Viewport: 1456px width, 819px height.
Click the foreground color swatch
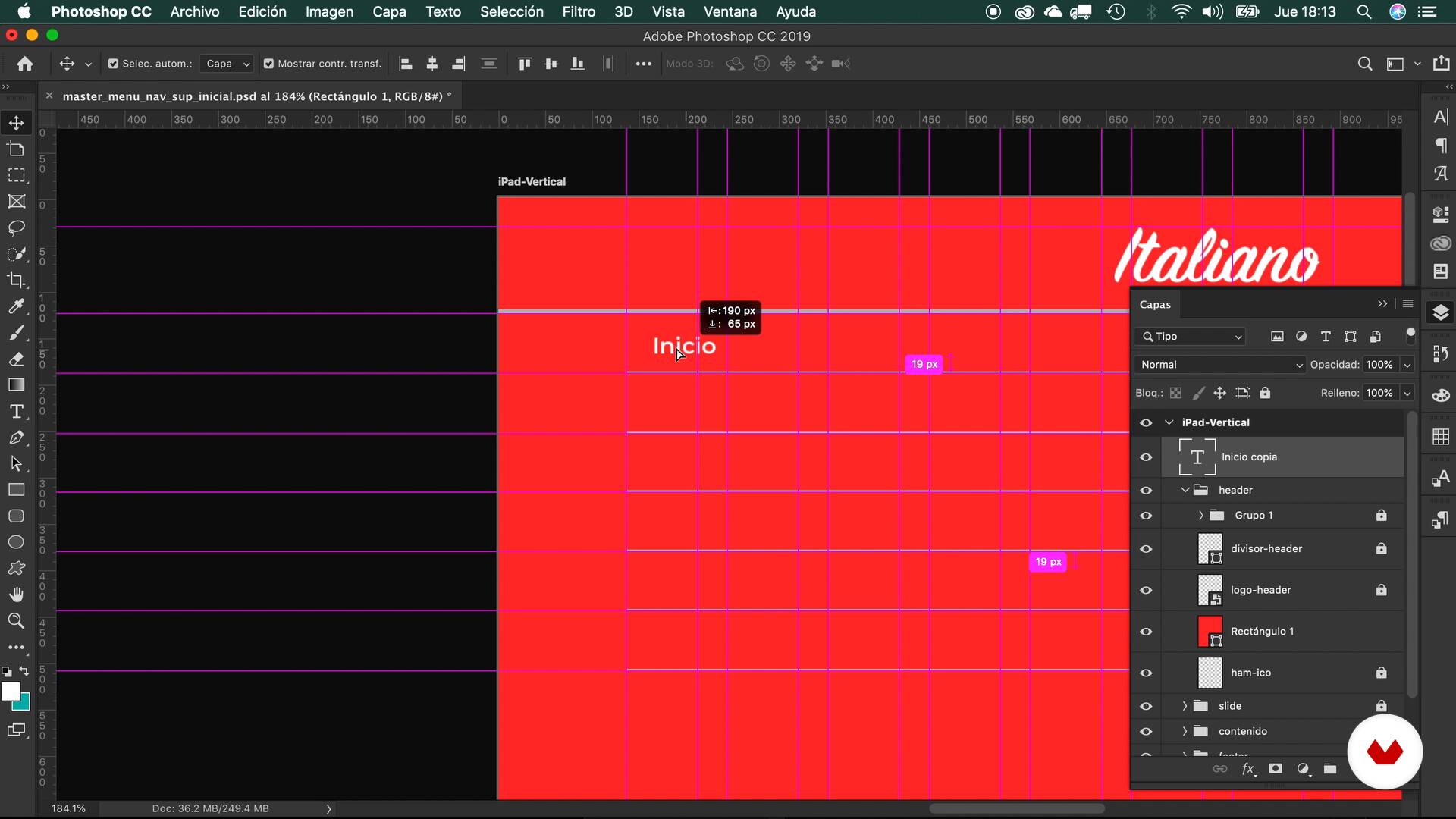tap(11, 692)
